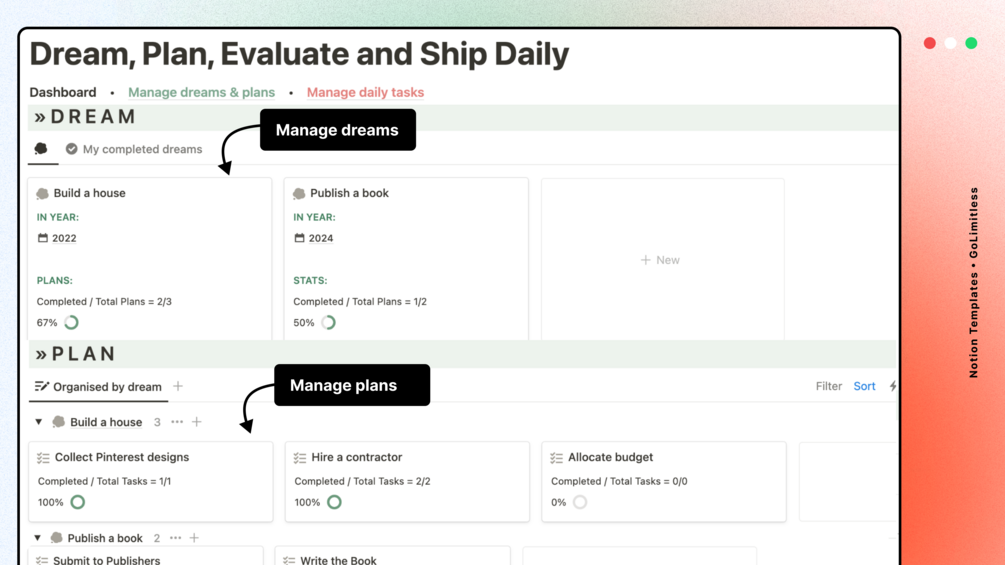The height and width of the screenshot is (565, 1005).
Task: Click the calendar icon beside 2022
Action: [x=43, y=238]
